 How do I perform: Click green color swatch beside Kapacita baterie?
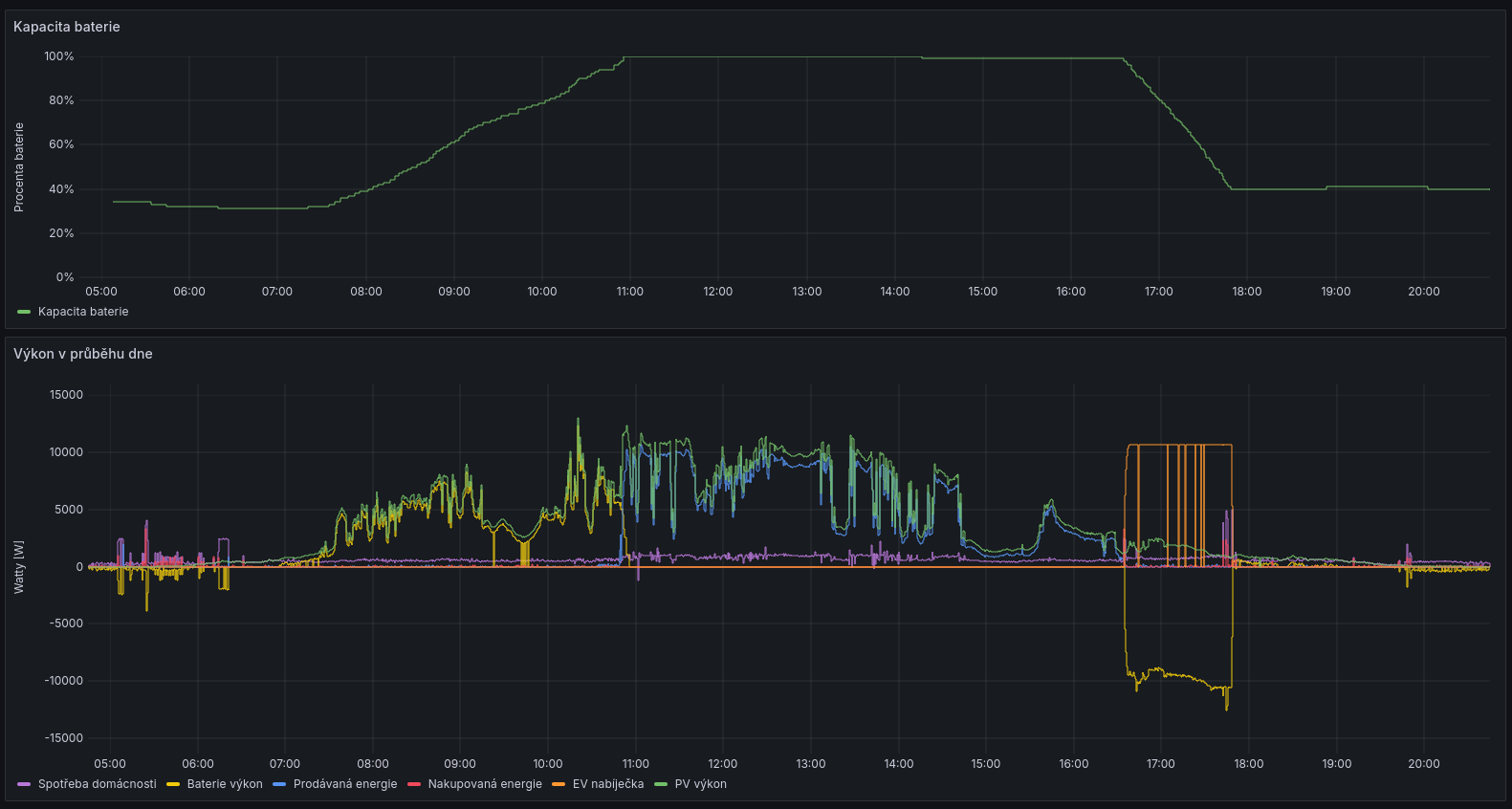24,312
